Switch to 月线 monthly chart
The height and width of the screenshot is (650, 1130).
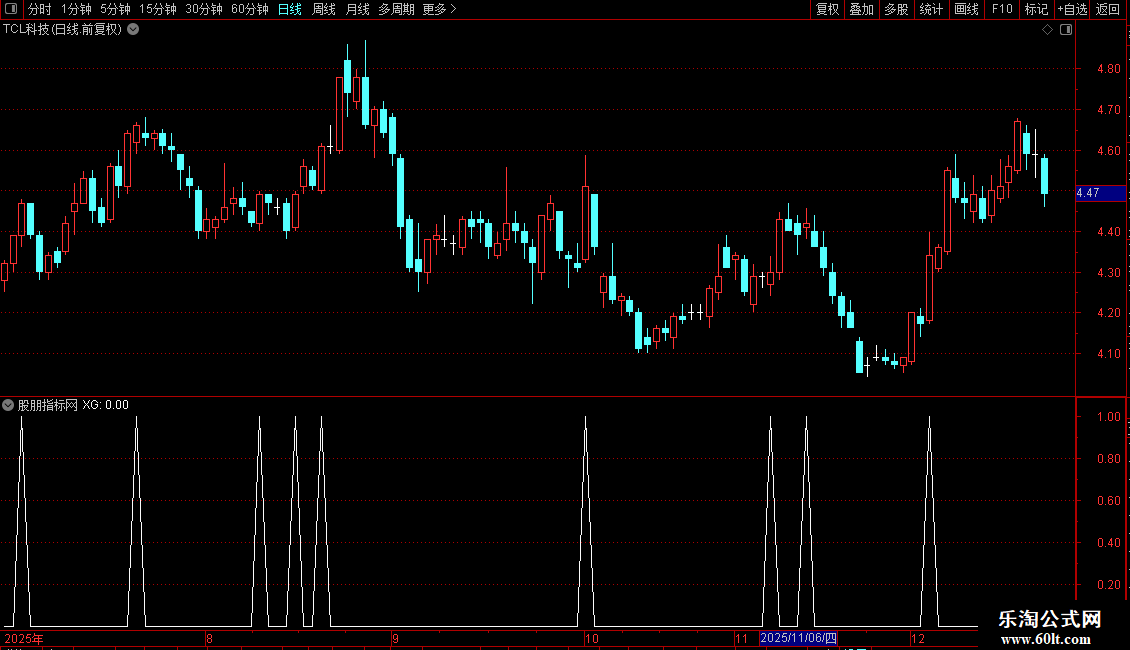point(357,9)
